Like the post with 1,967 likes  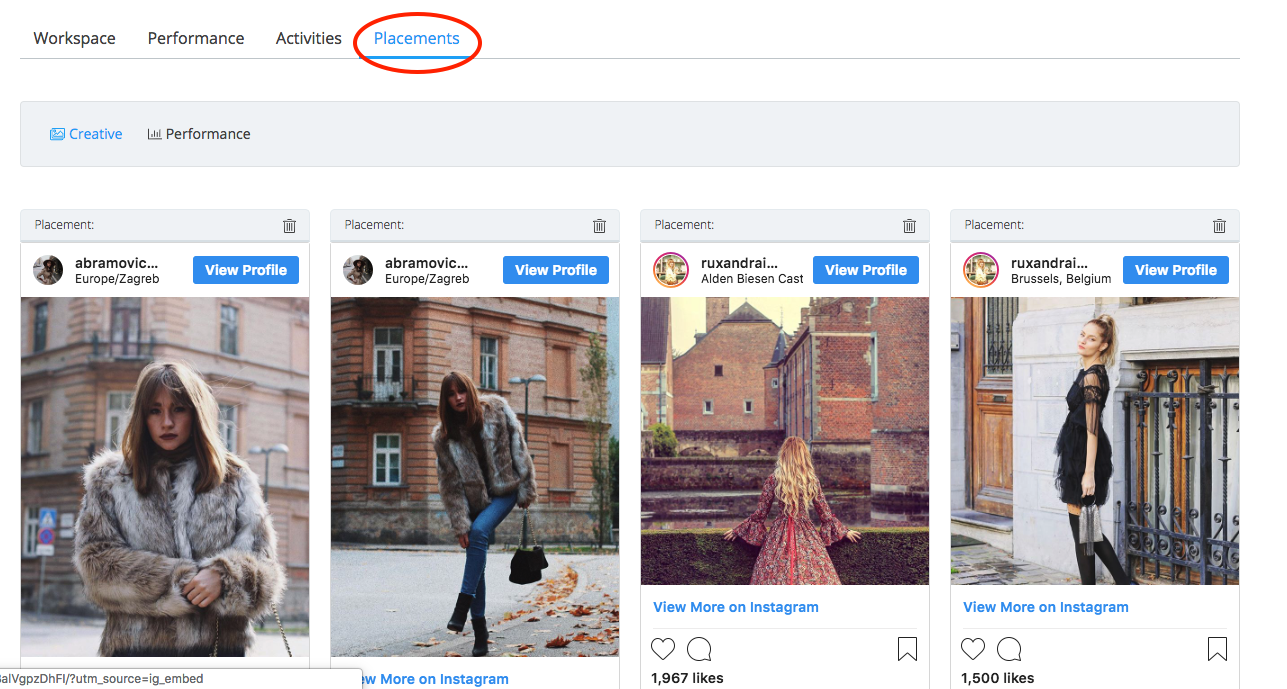tap(663, 649)
